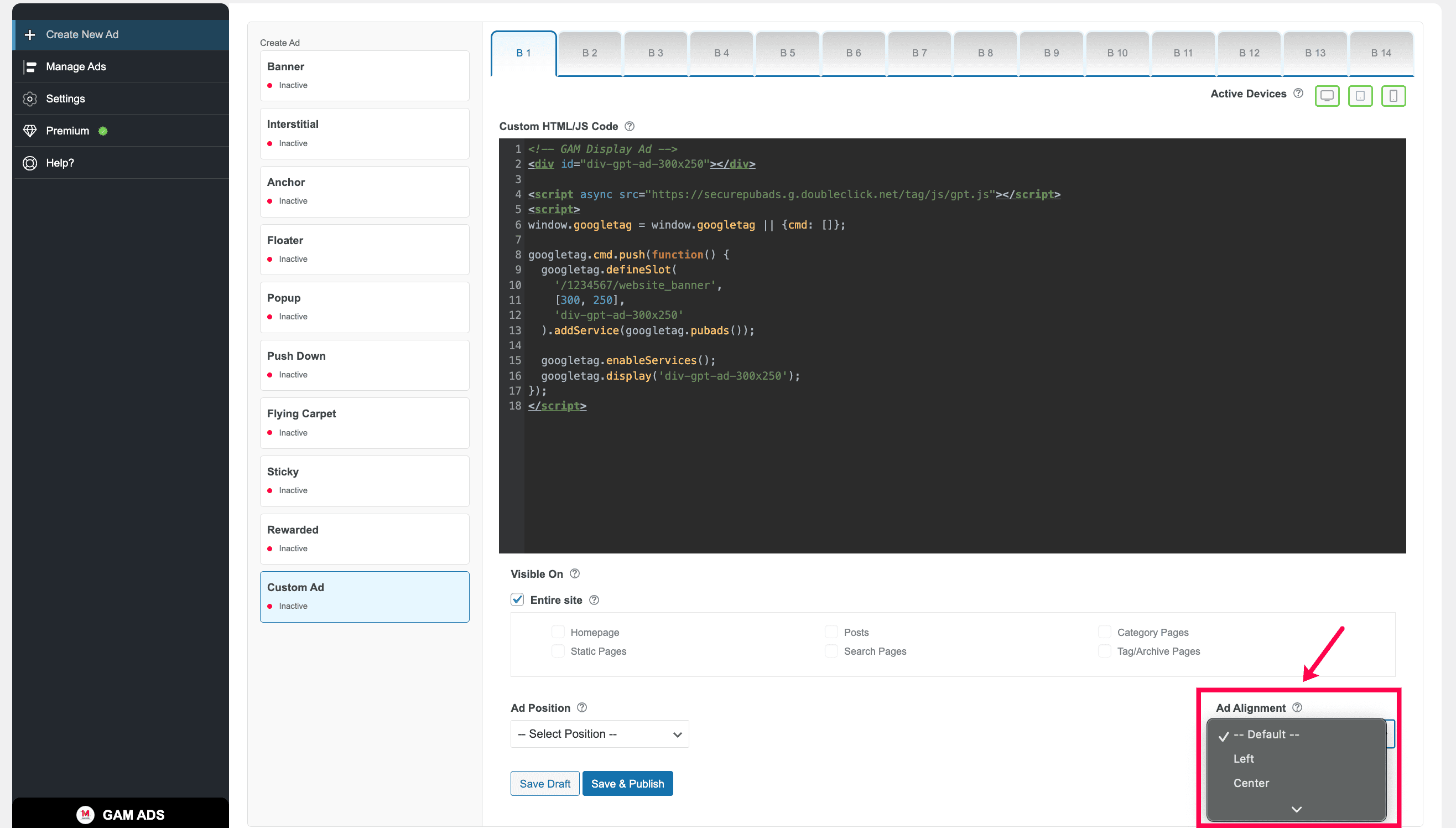Select the Banner ad type card

(365, 76)
